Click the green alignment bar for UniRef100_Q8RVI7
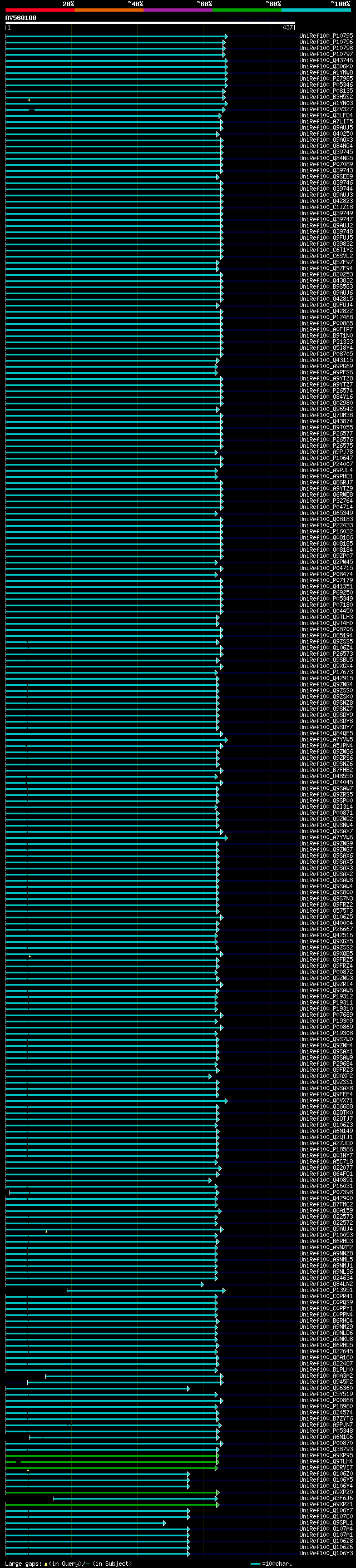The height and width of the screenshot is (1568, 356). click(x=111, y=1468)
